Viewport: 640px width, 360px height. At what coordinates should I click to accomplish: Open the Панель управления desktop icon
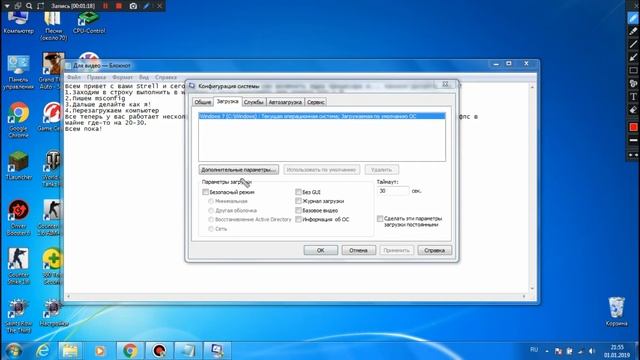pyautogui.click(x=18, y=72)
